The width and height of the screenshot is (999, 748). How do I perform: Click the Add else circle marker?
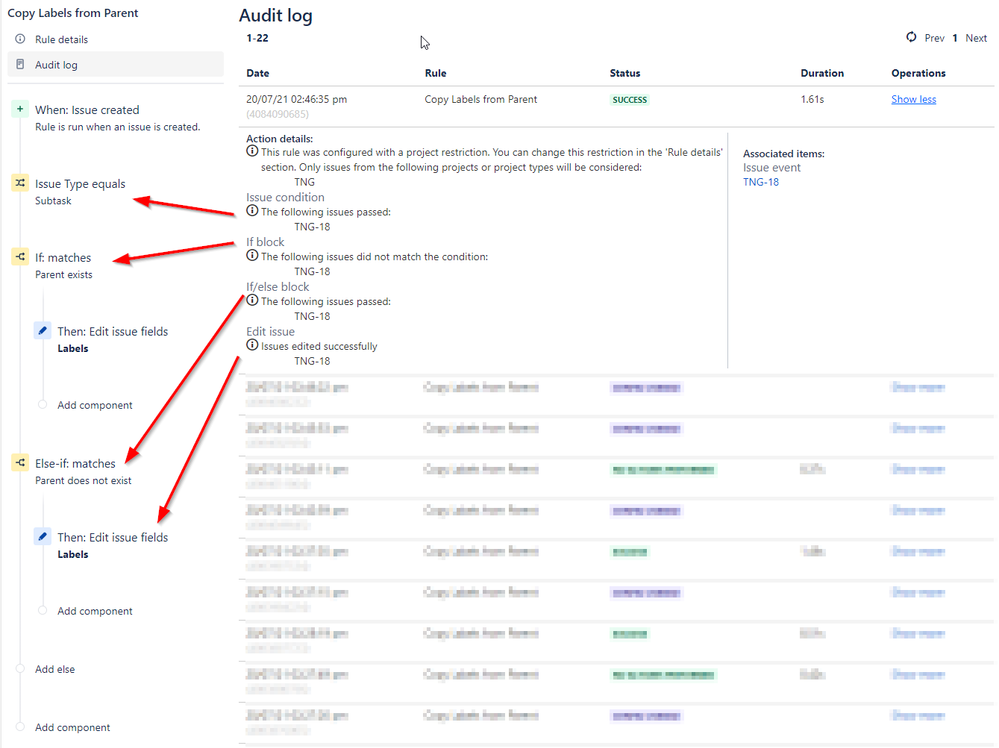[20, 669]
